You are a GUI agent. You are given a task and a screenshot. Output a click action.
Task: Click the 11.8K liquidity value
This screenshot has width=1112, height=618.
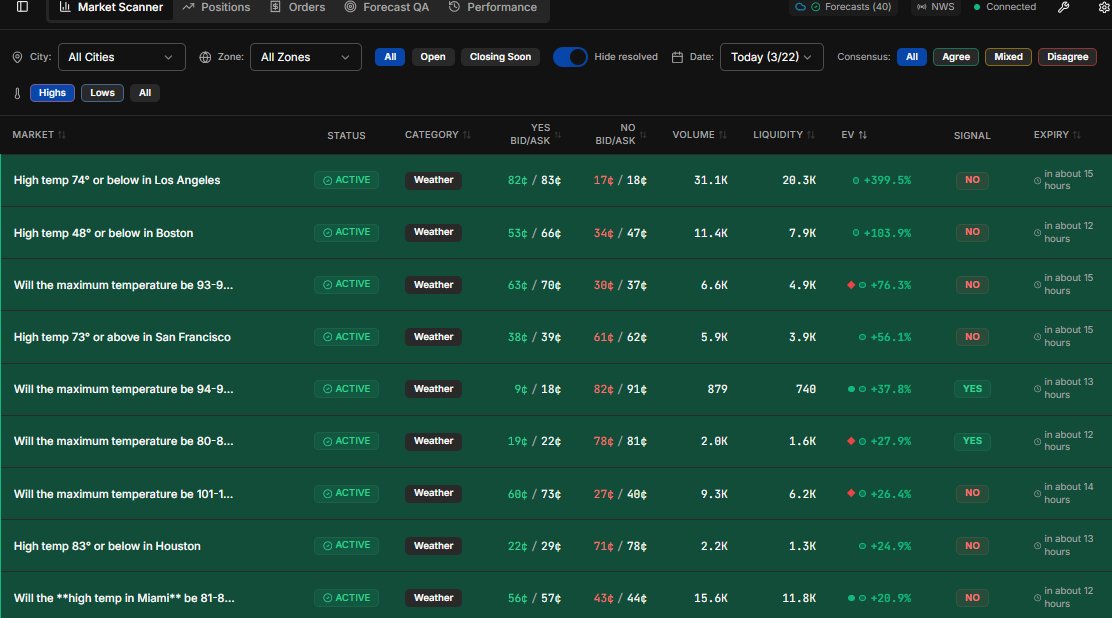point(799,598)
